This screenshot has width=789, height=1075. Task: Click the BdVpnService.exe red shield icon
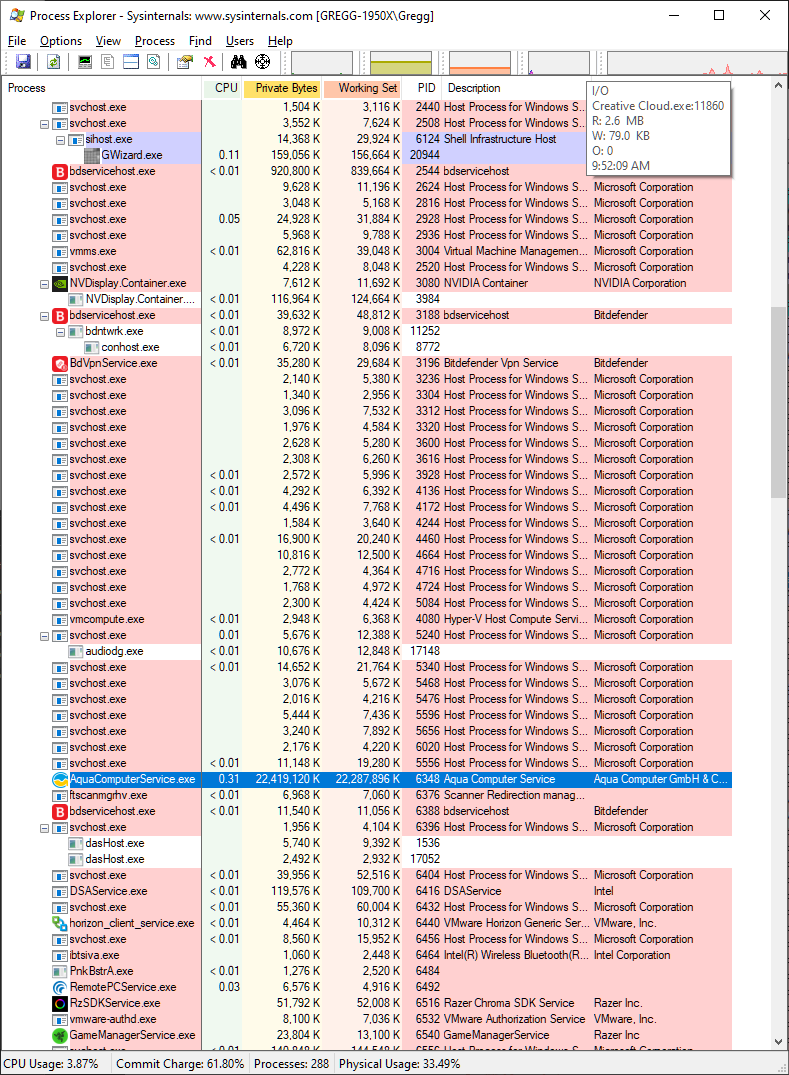click(x=60, y=363)
